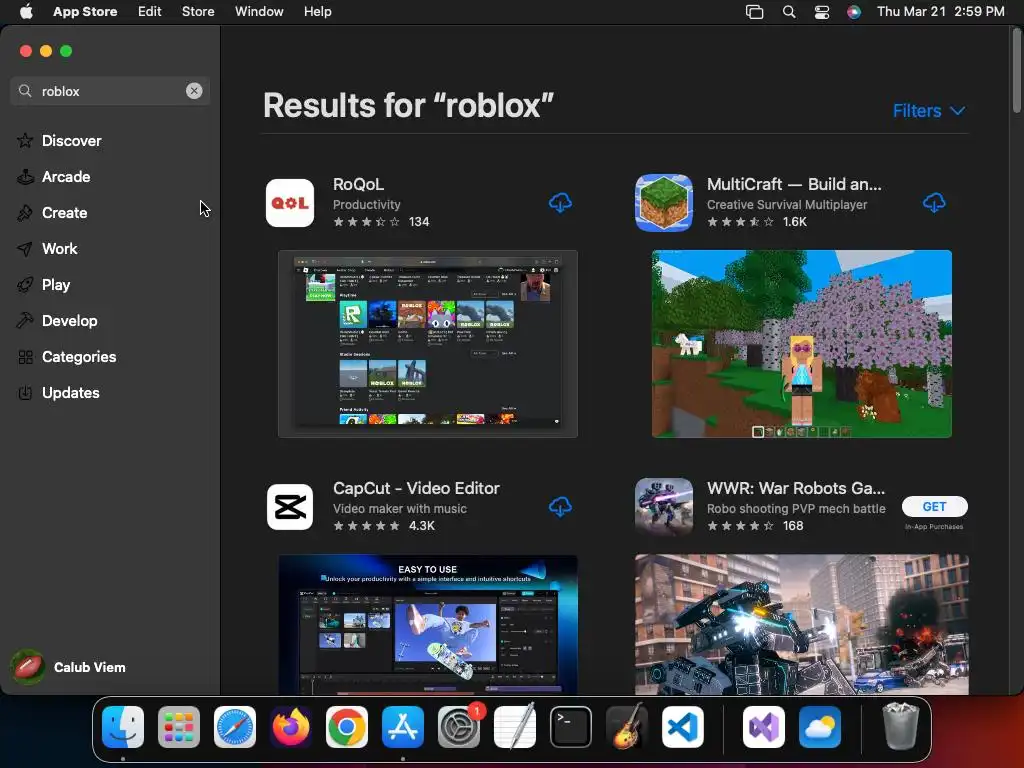Open the CapCut app icon

(x=290, y=507)
